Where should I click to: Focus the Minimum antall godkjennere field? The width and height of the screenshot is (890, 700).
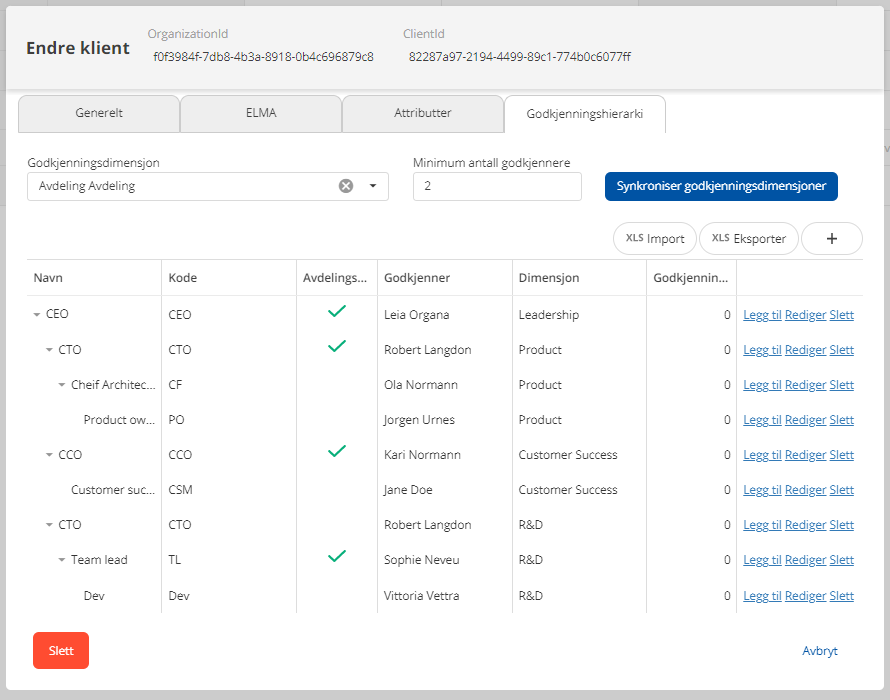click(496, 186)
